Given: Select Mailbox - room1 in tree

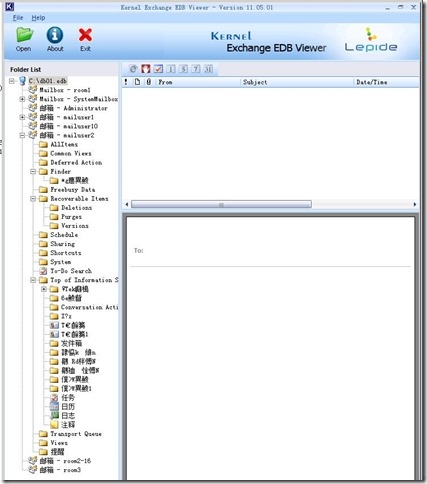Looking at the screenshot, I should point(65,90).
